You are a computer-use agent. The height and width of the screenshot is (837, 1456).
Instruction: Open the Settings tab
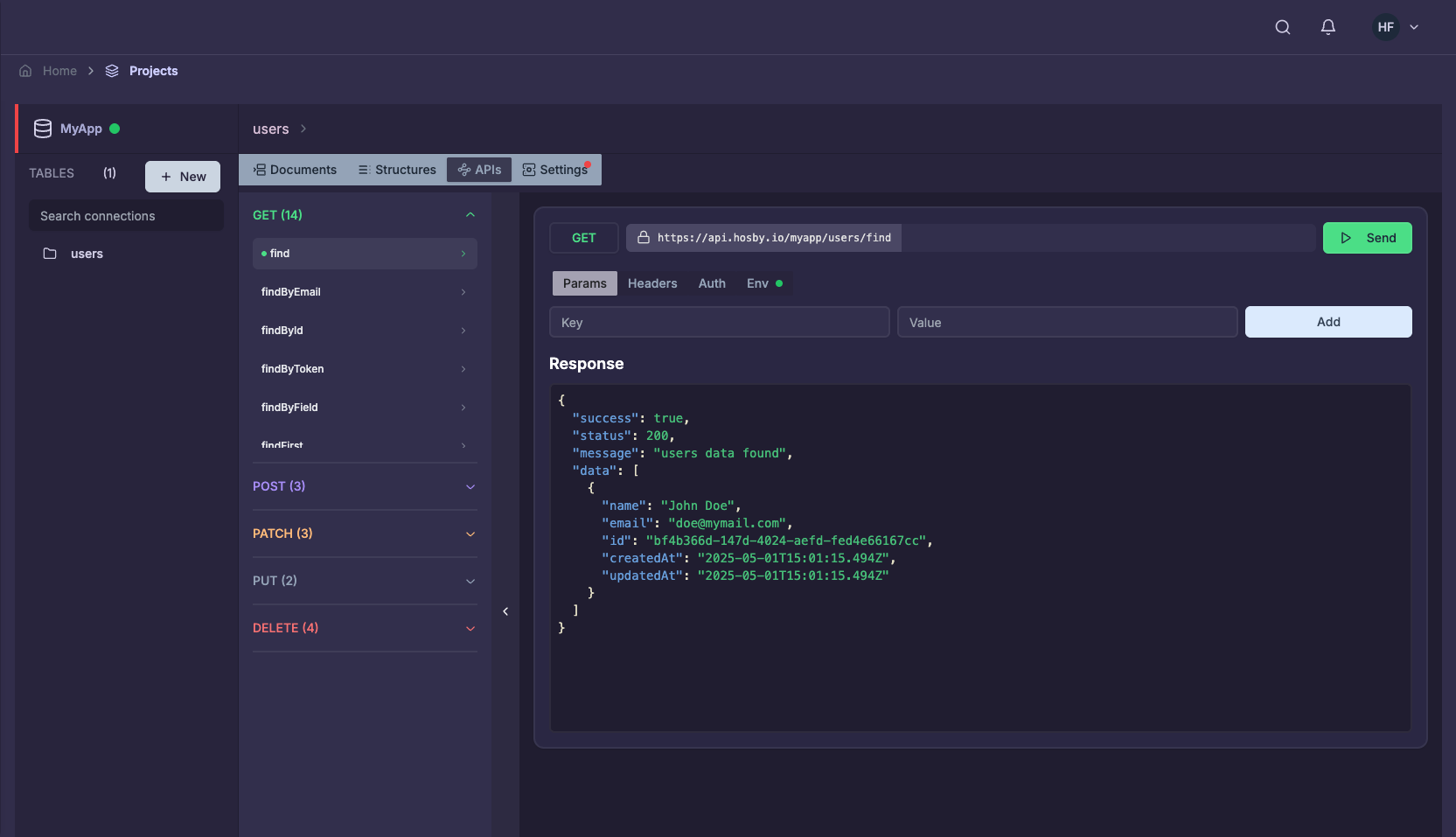point(555,170)
